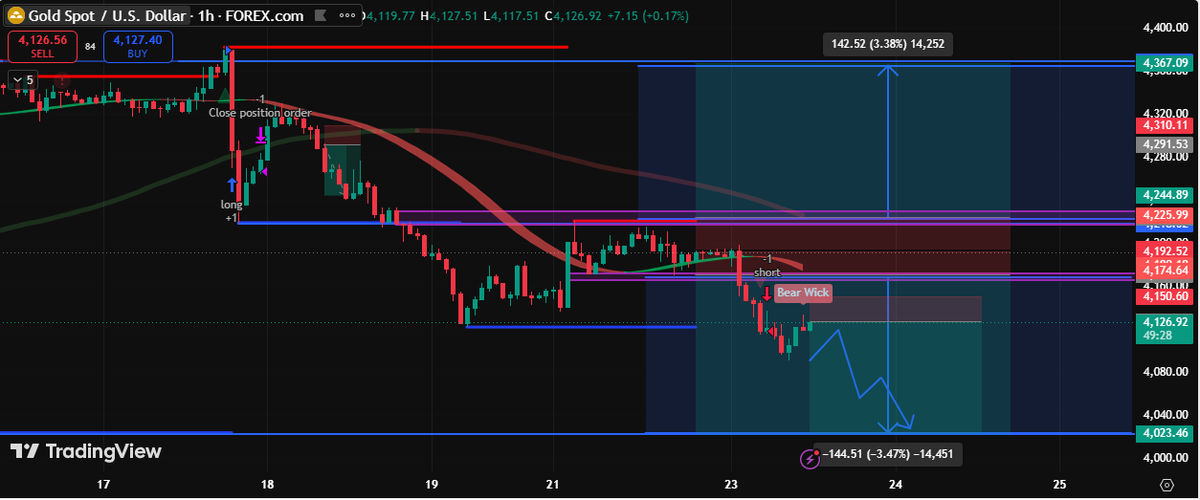Click the red down arrow beside Bear Wick
The image size is (1200, 500).
(767, 293)
